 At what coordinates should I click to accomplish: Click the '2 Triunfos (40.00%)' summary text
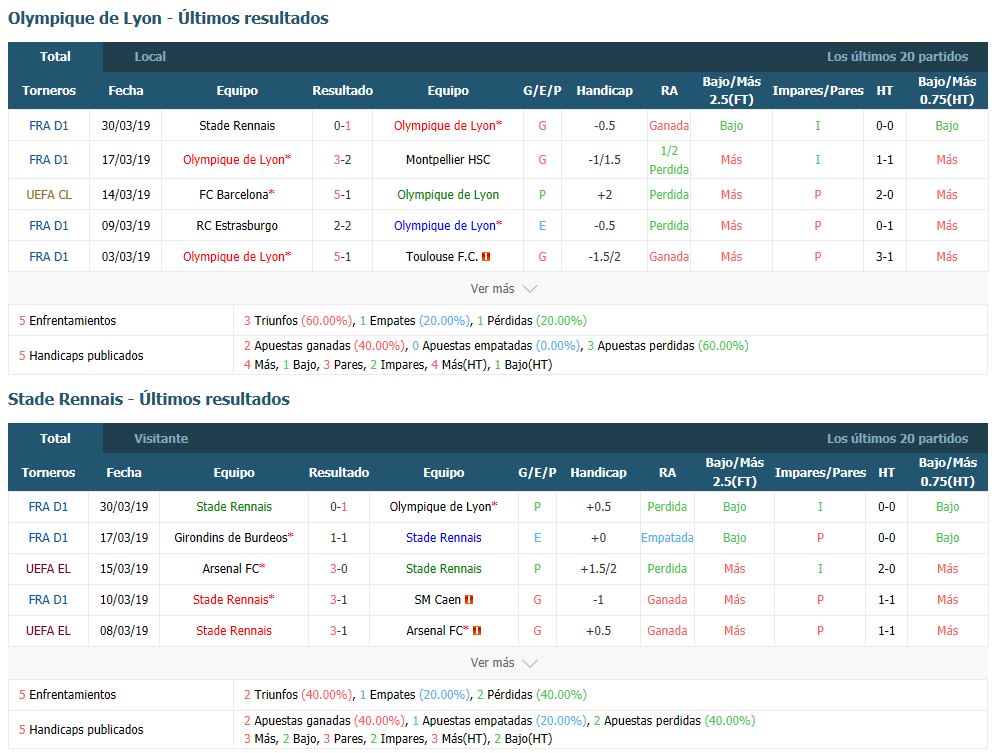pos(297,695)
